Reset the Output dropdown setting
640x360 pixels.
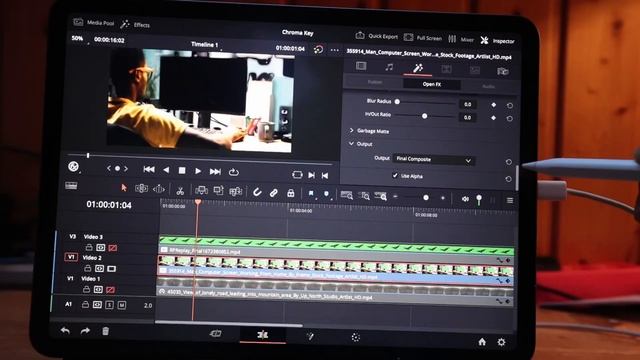[x=509, y=162]
